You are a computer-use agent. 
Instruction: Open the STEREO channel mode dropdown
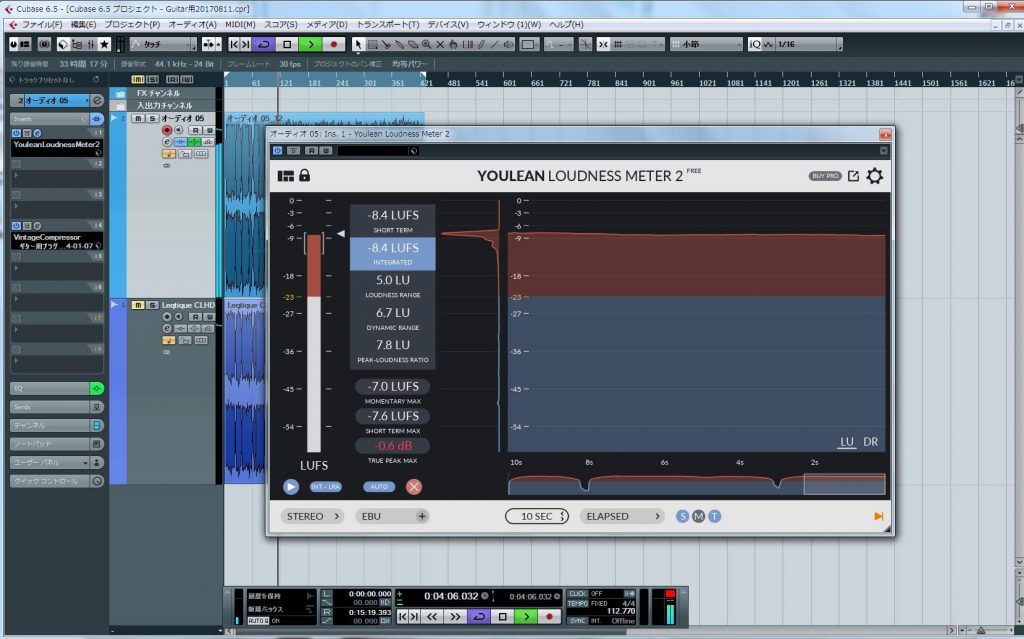(310, 516)
